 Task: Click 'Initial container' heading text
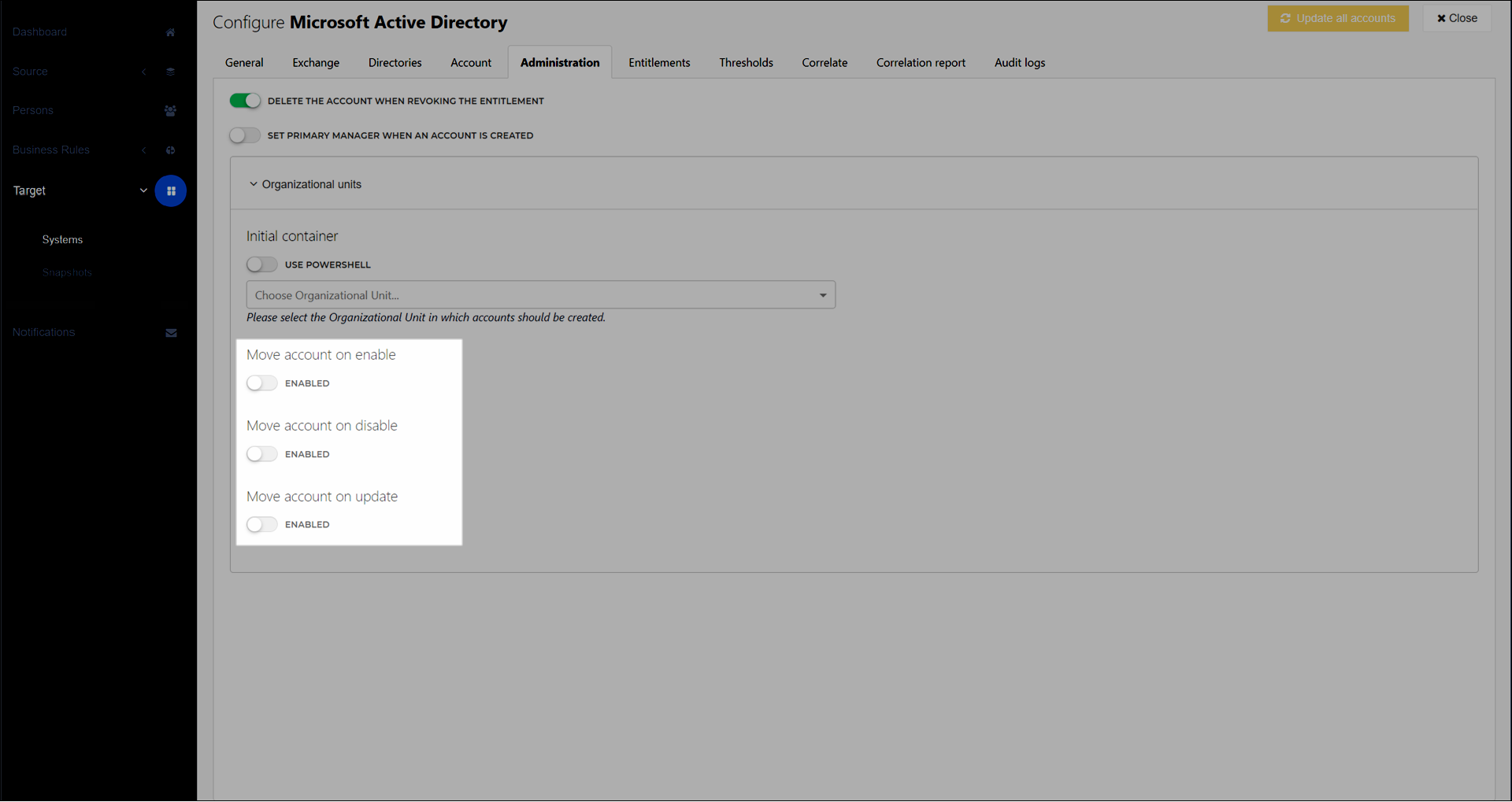point(292,236)
